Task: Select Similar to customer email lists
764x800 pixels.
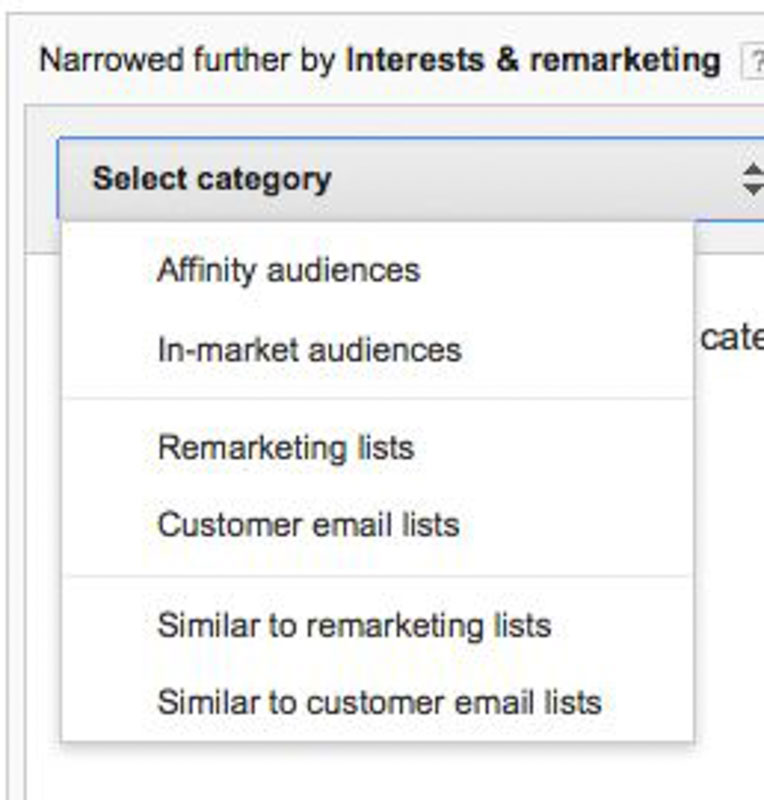Action: pyautogui.click(x=378, y=702)
